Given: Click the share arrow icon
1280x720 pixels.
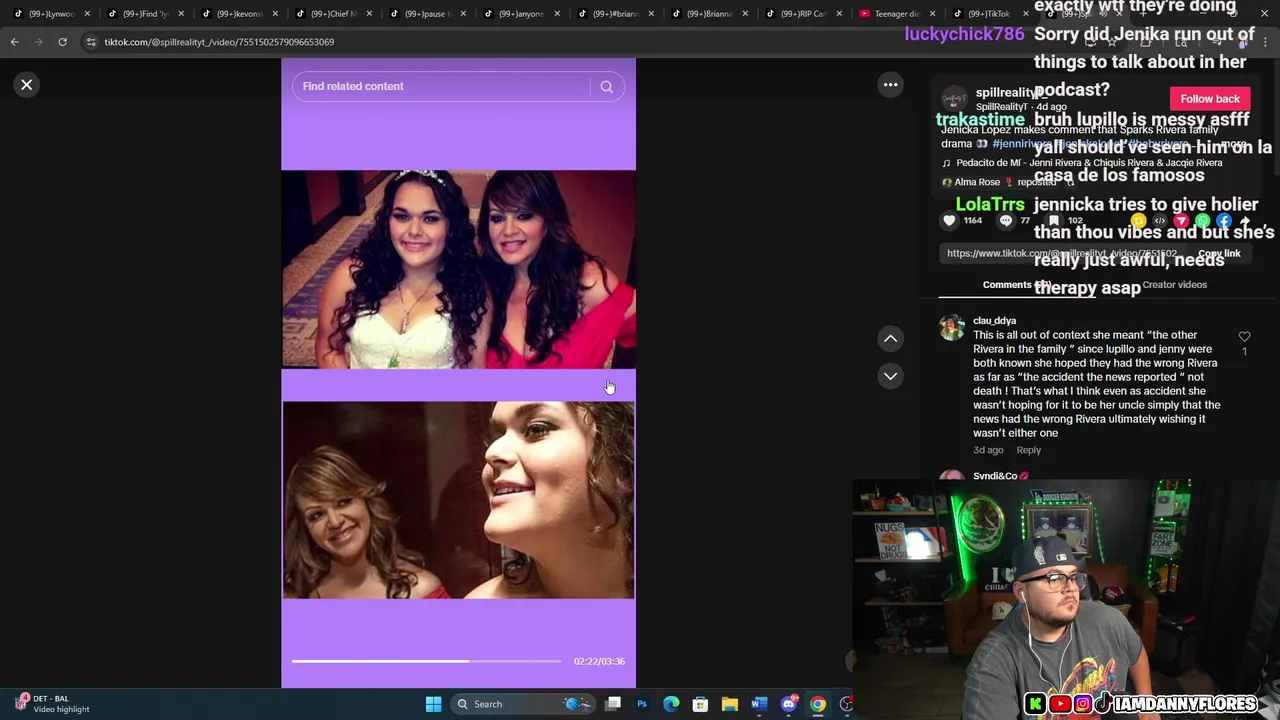Looking at the screenshot, I should pyautogui.click(x=1245, y=221).
